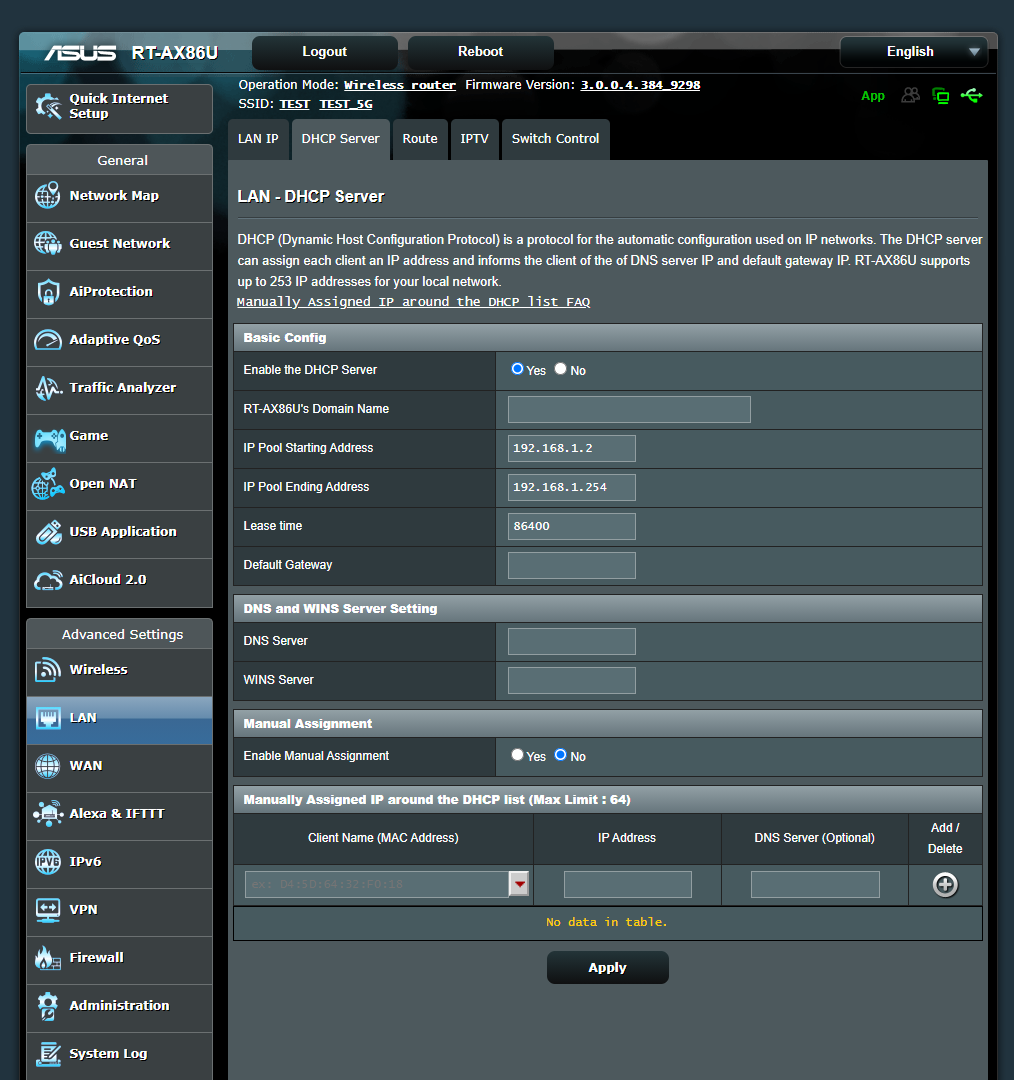
Task: Open the English language dropdown
Action: [912, 51]
